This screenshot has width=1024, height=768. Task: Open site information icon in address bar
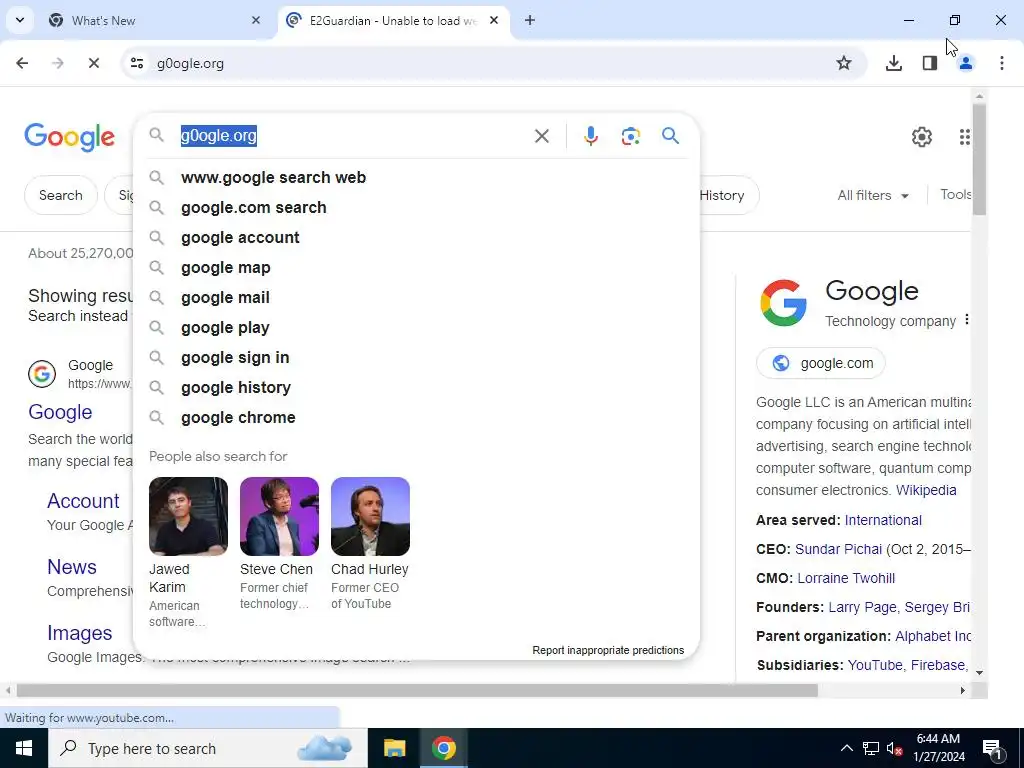(x=137, y=63)
